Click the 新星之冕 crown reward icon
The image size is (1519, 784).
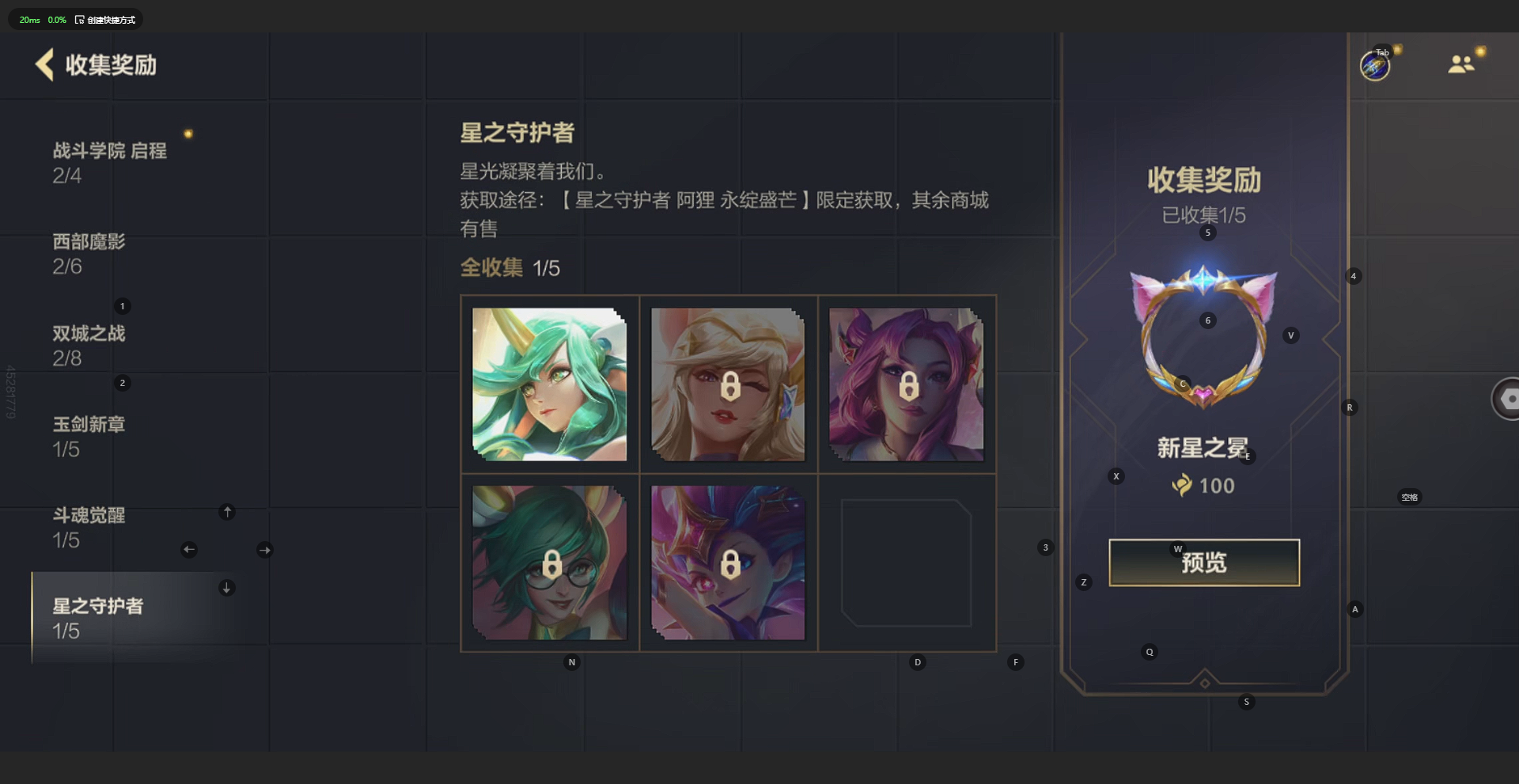click(x=1203, y=337)
